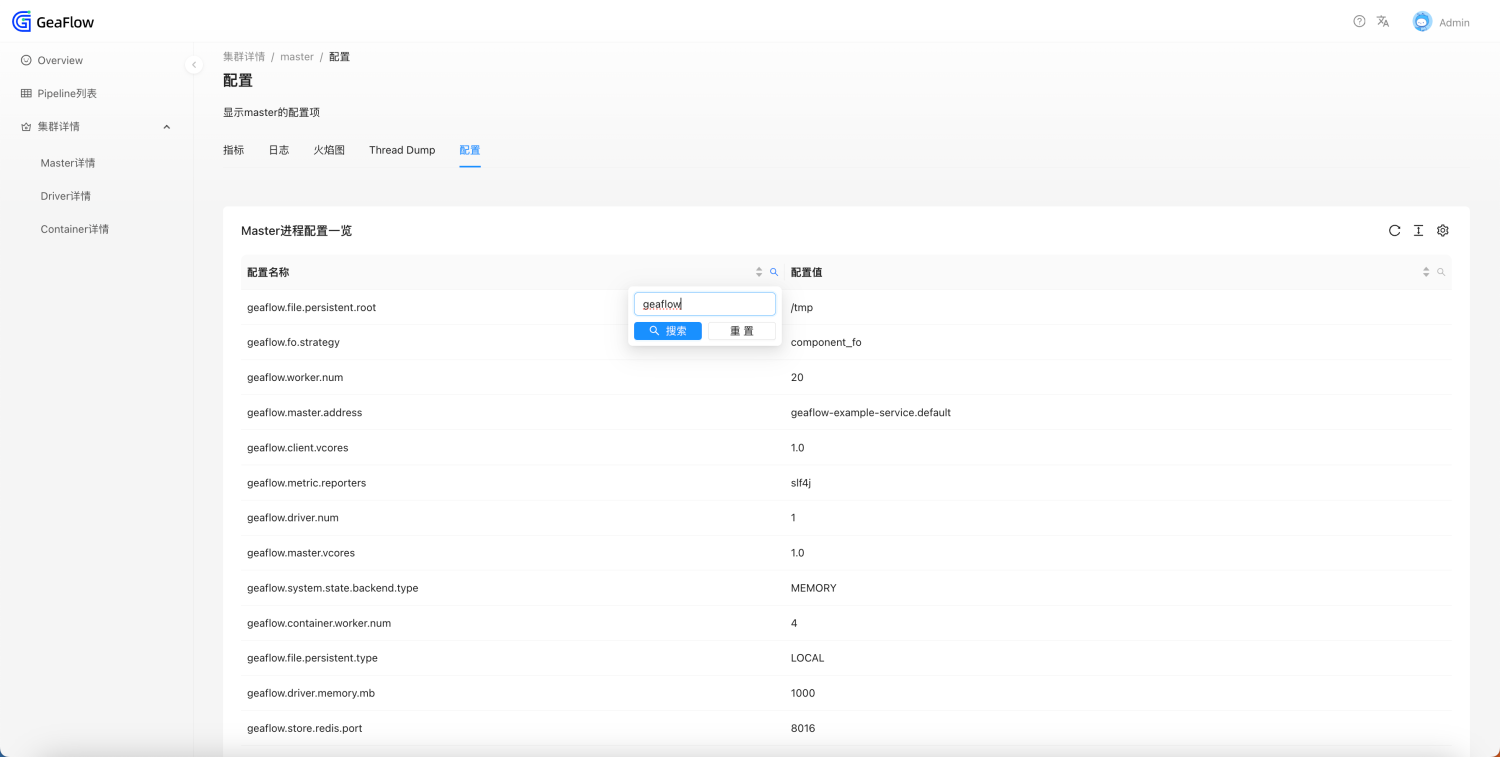The image size is (1500, 757).
Task: Open Container详情 from the sidebar
Action: 74,228
